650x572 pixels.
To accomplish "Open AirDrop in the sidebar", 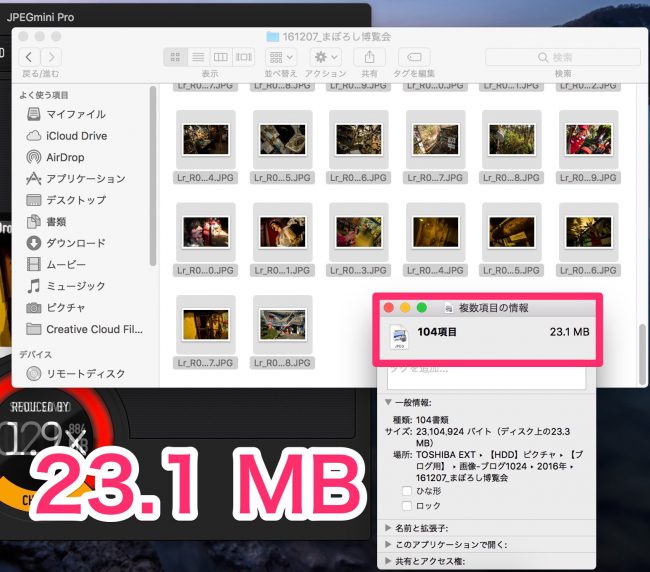I will 56,157.
